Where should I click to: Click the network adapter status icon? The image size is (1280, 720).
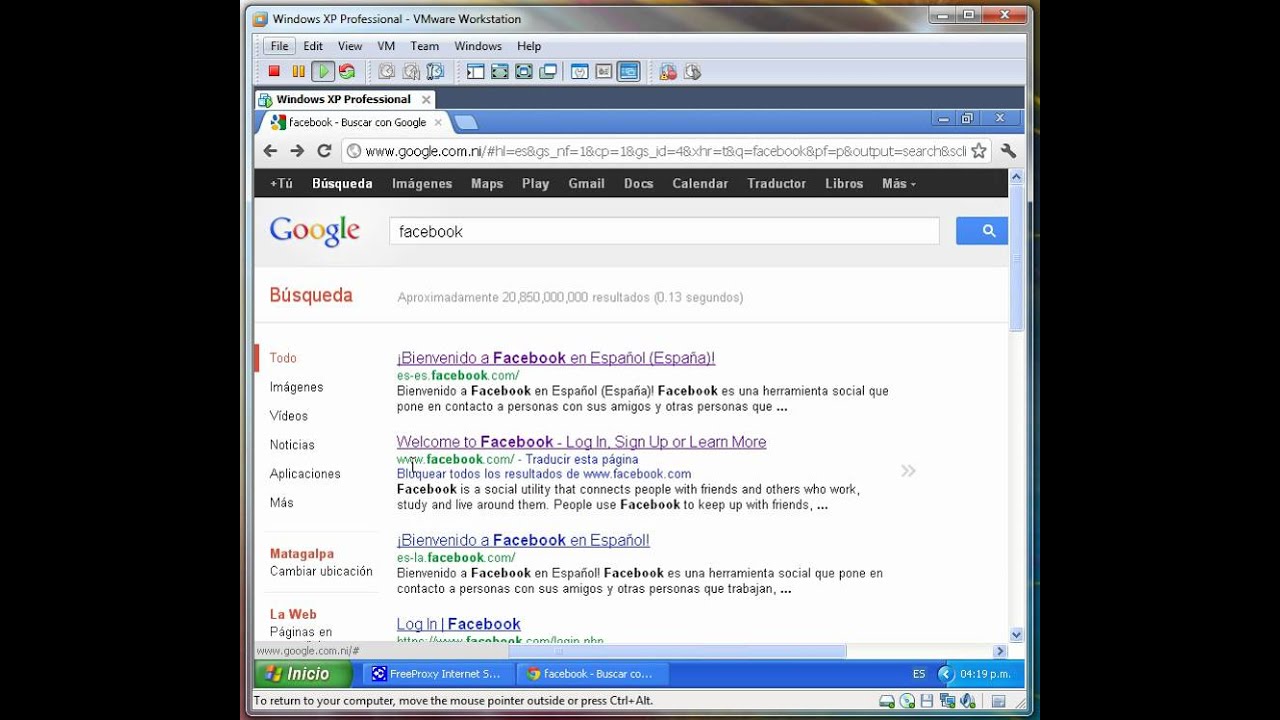point(946,701)
